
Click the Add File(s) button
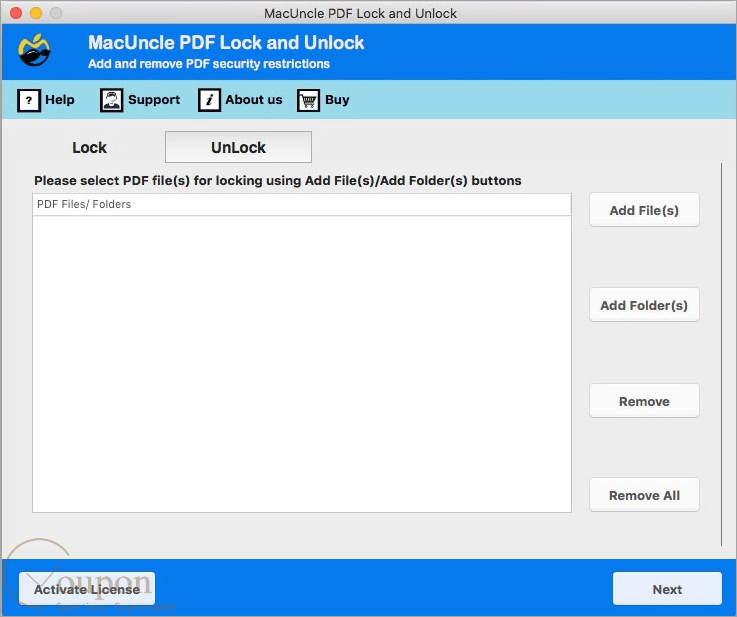pyautogui.click(x=644, y=210)
